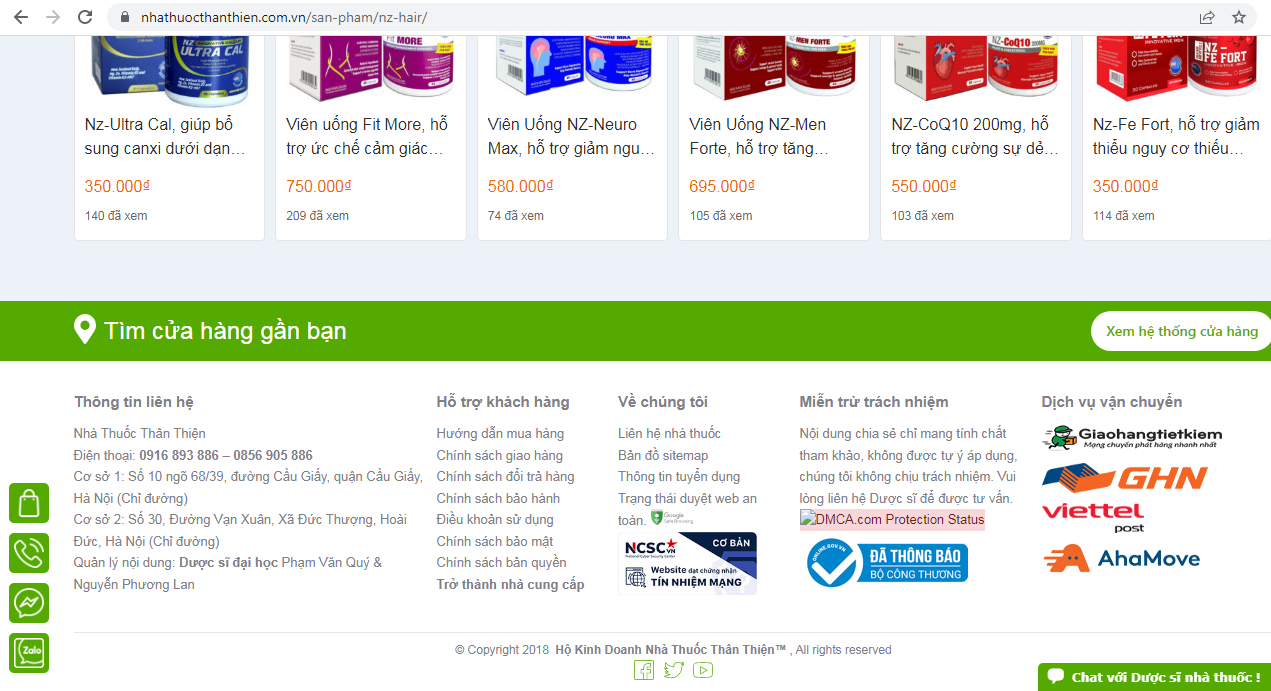Reload the page using browser refresh
1271x691 pixels.
coord(85,17)
